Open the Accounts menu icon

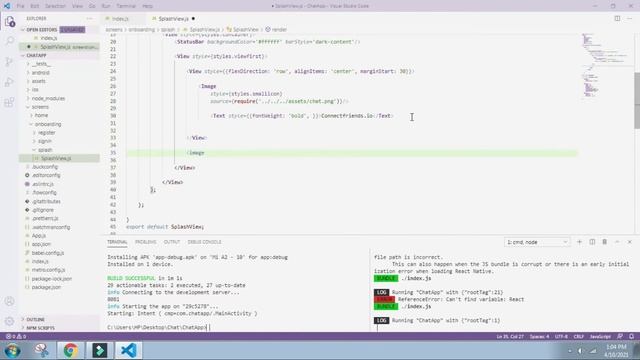click(9, 301)
